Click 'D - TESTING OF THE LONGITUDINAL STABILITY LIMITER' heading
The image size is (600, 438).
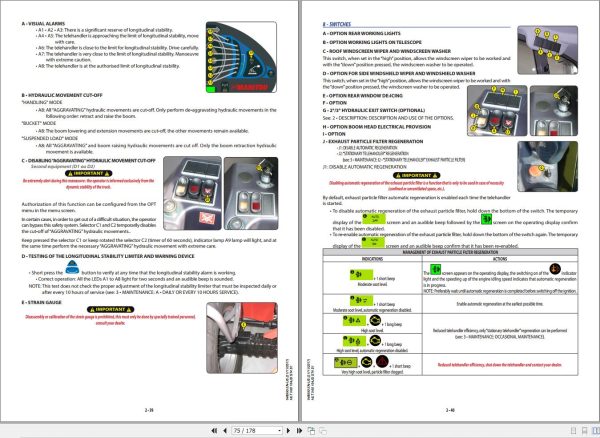click(108, 256)
